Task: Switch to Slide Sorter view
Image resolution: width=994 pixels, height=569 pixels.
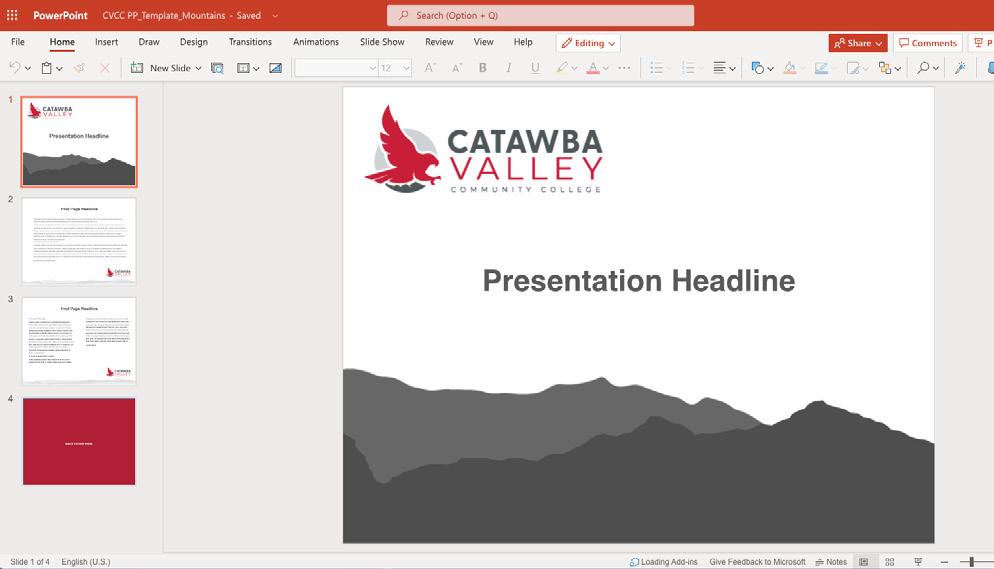Action: [890, 562]
